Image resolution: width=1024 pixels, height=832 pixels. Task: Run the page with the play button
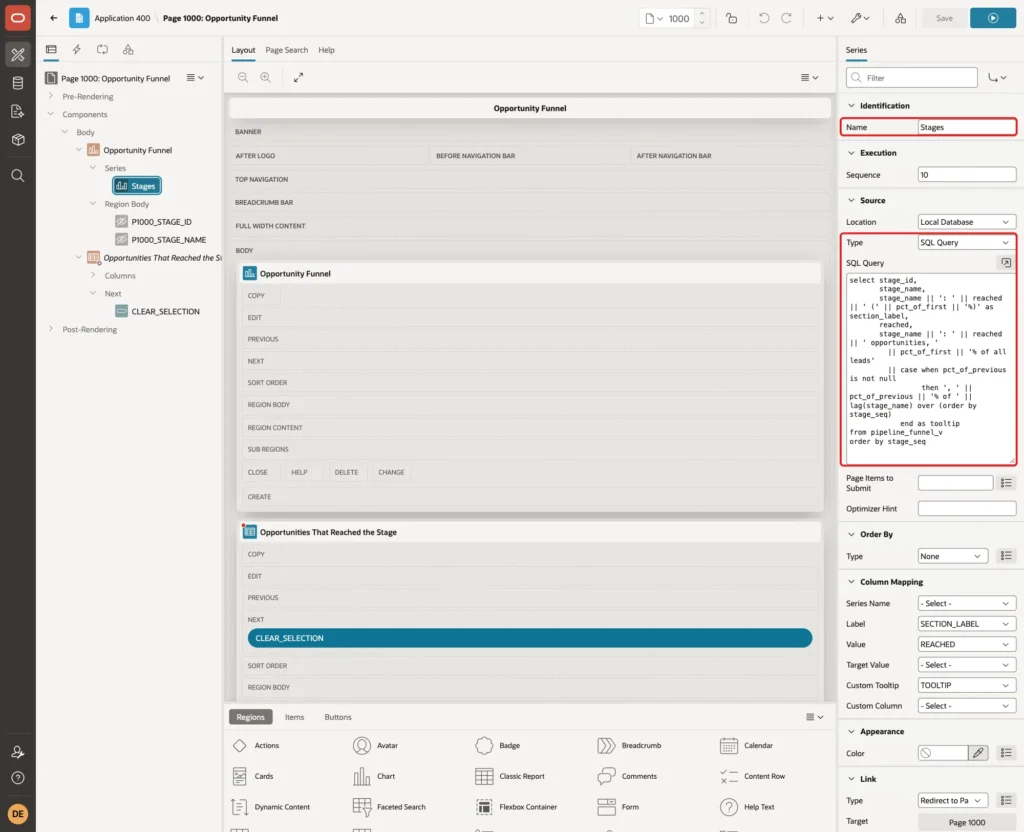992,18
